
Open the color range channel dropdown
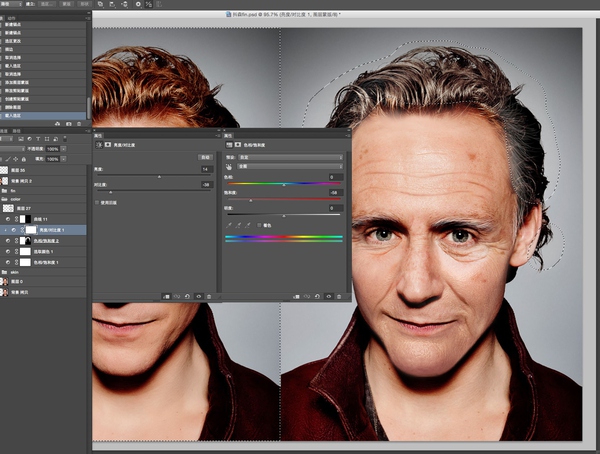(290, 167)
